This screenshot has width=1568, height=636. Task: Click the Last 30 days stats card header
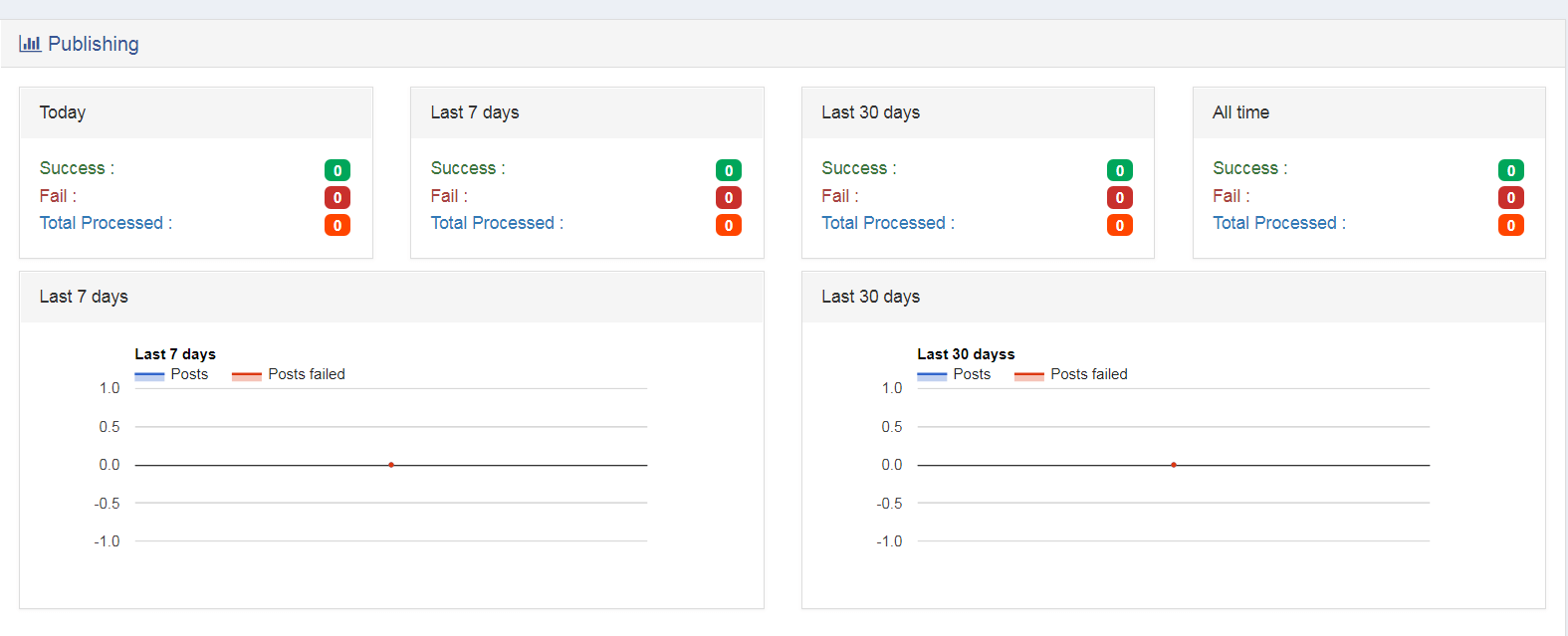point(978,112)
